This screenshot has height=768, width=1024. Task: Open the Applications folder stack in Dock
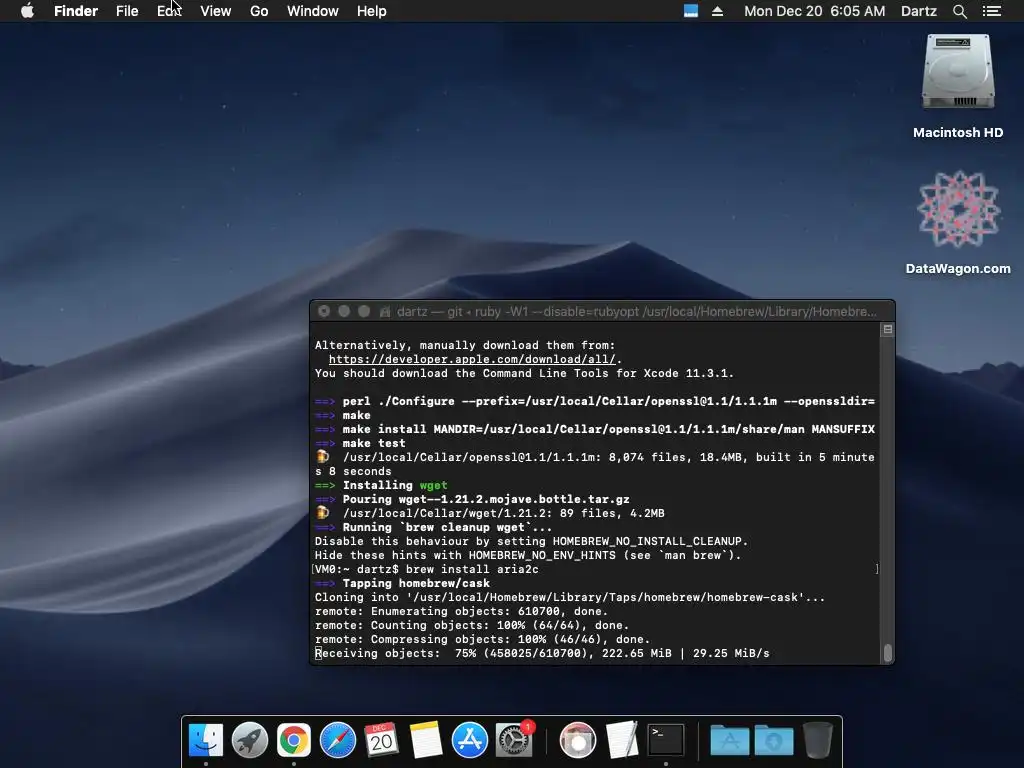coord(729,740)
